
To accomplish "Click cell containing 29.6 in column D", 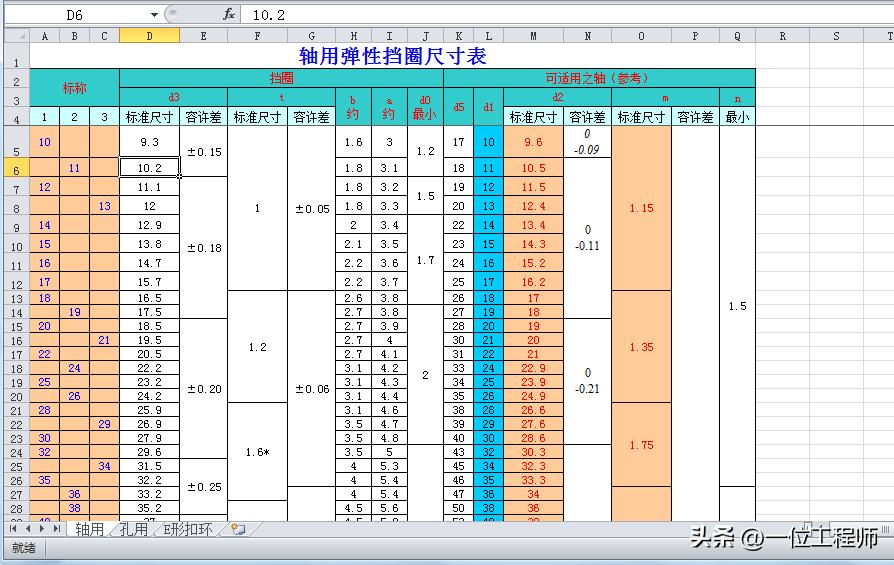I will (x=149, y=452).
